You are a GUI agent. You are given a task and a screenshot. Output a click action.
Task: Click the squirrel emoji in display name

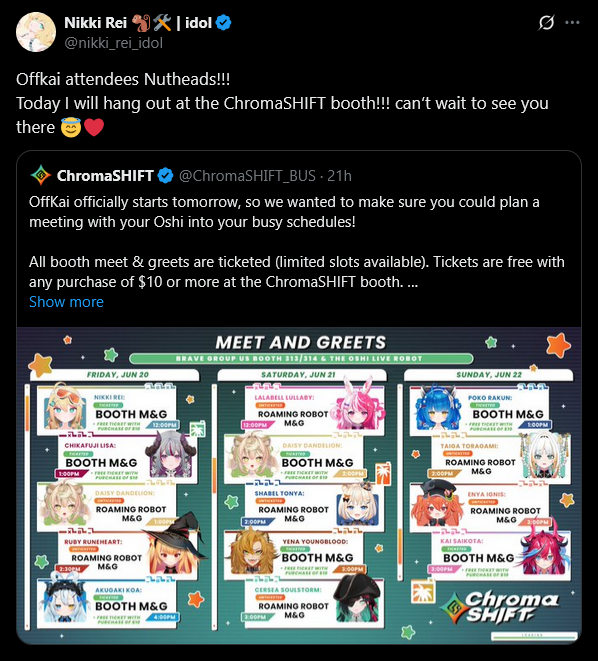tap(142, 23)
